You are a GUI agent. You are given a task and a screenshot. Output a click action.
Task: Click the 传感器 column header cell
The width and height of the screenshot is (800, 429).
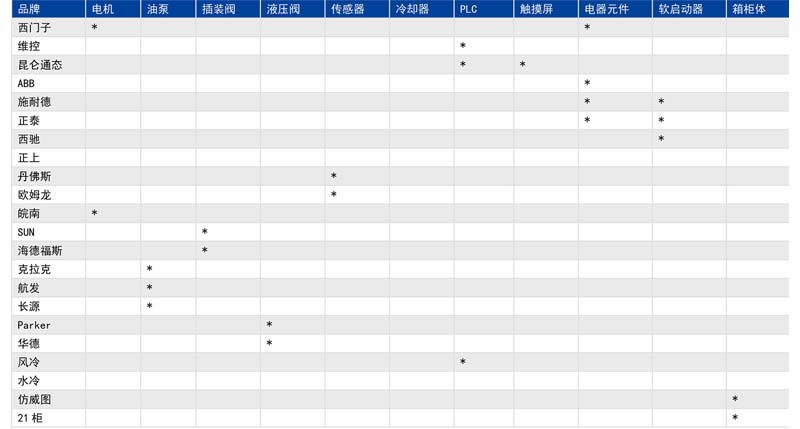(347, 9)
